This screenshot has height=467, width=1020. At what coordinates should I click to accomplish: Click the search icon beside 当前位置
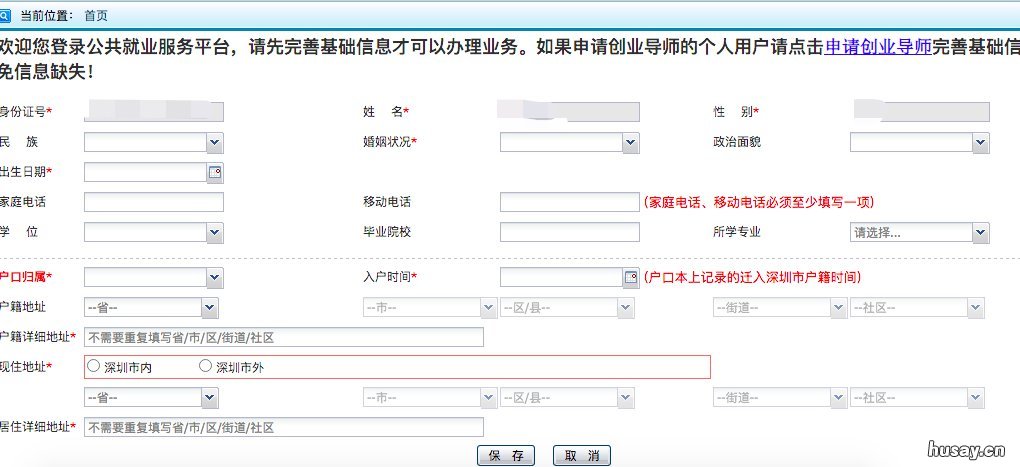[5, 16]
